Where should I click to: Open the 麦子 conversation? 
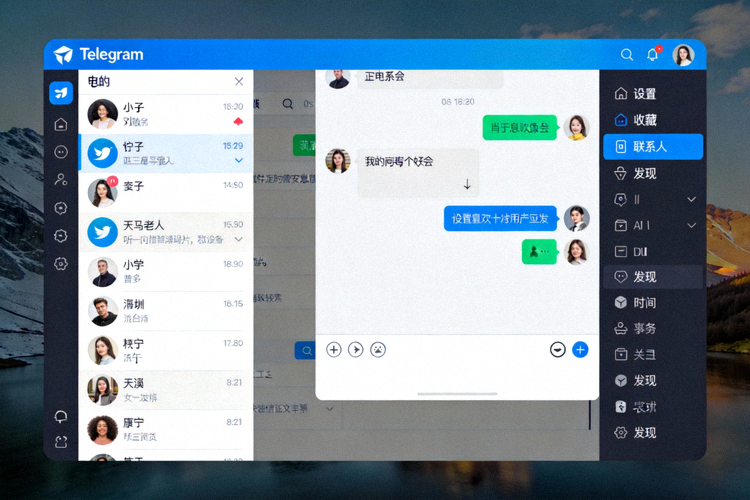point(166,193)
